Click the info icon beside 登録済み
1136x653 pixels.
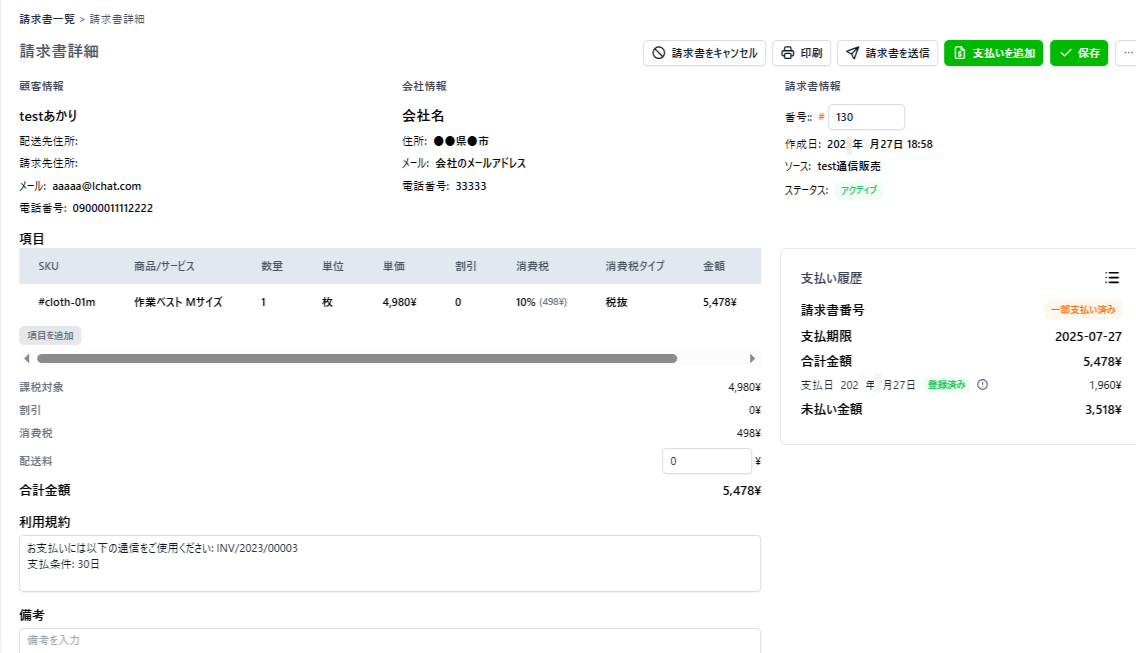click(x=982, y=385)
